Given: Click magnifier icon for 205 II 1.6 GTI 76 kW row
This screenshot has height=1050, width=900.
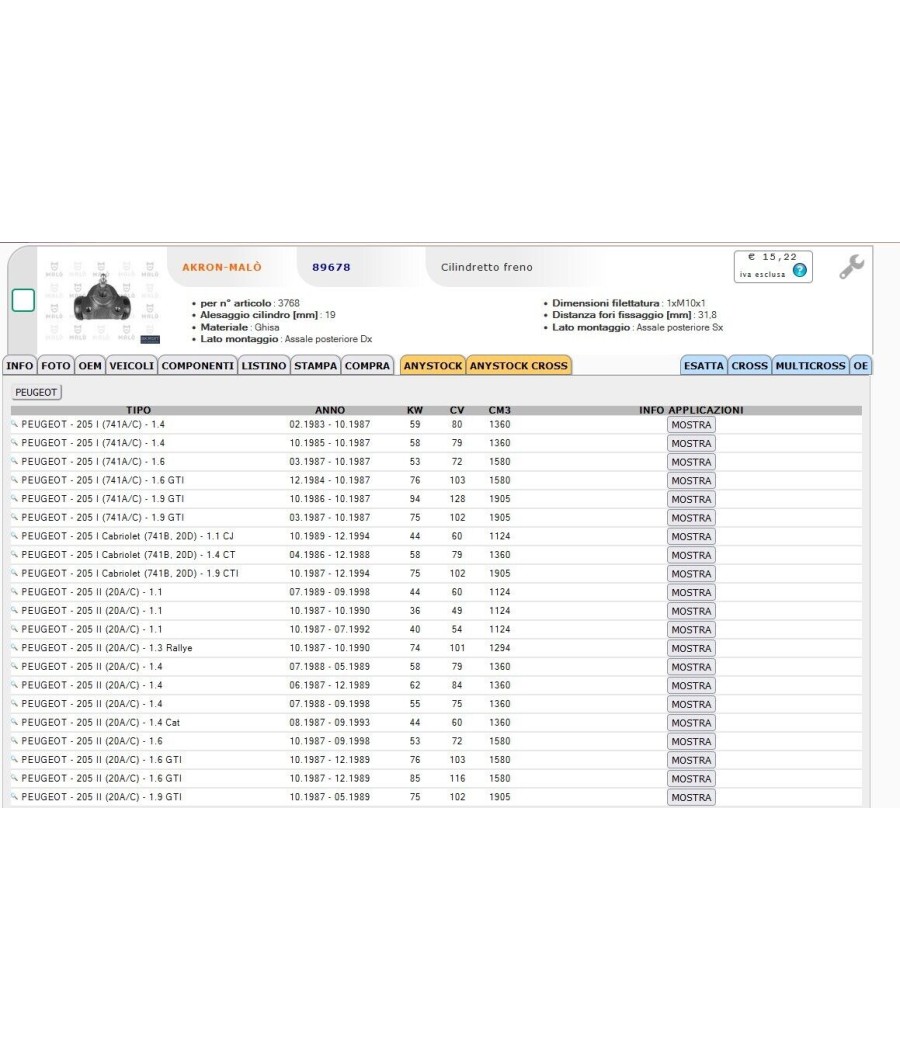Looking at the screenshot, I should (x=14, y=759).
